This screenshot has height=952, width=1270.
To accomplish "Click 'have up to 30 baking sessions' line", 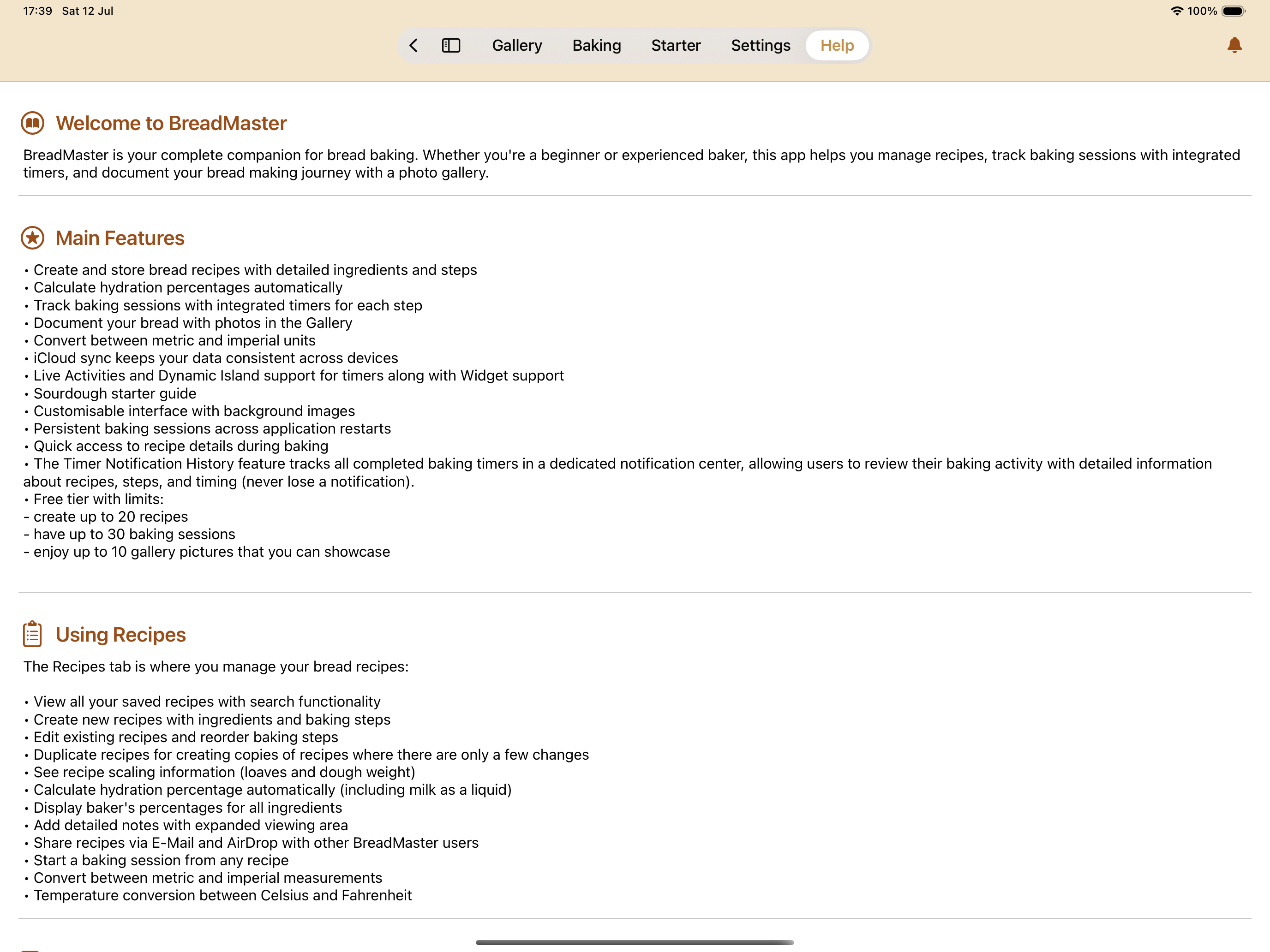I will pyautogui.click(x=129, y=534).
